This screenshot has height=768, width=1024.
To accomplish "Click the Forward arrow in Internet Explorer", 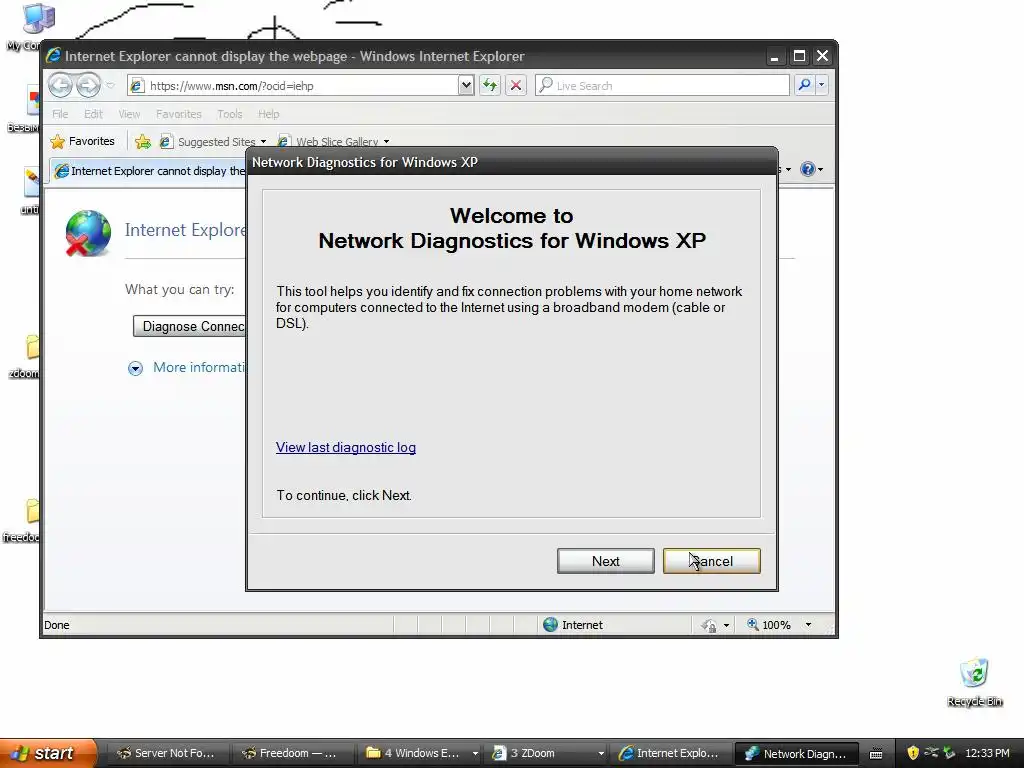I will [x=88, y=86].
